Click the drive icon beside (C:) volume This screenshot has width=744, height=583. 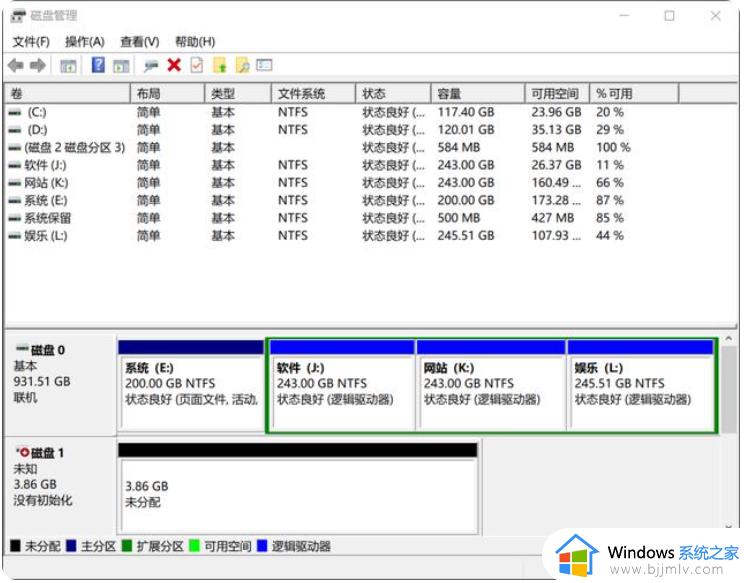coord(15,113)
